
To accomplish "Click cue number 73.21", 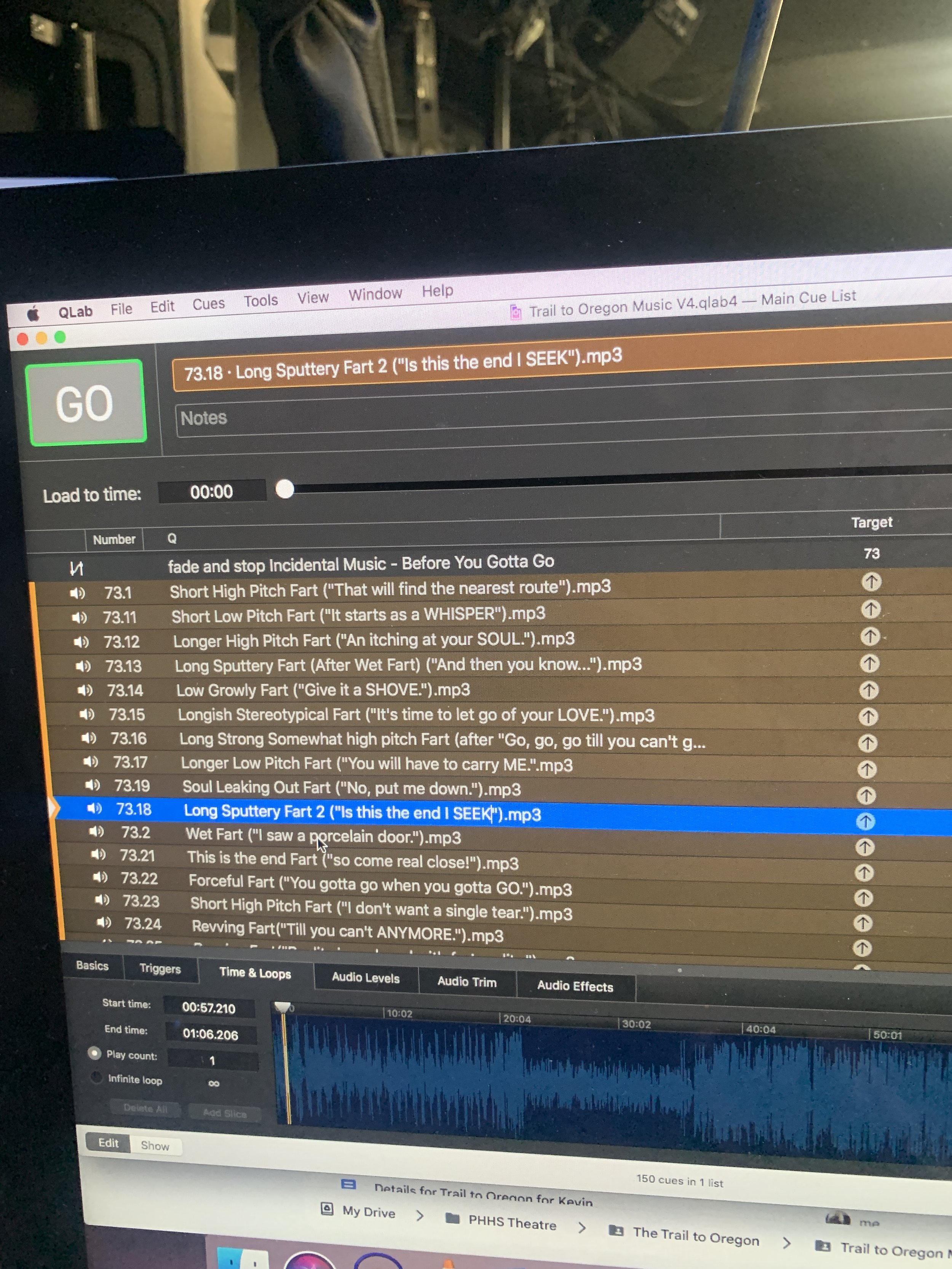I will pos(137,856).
